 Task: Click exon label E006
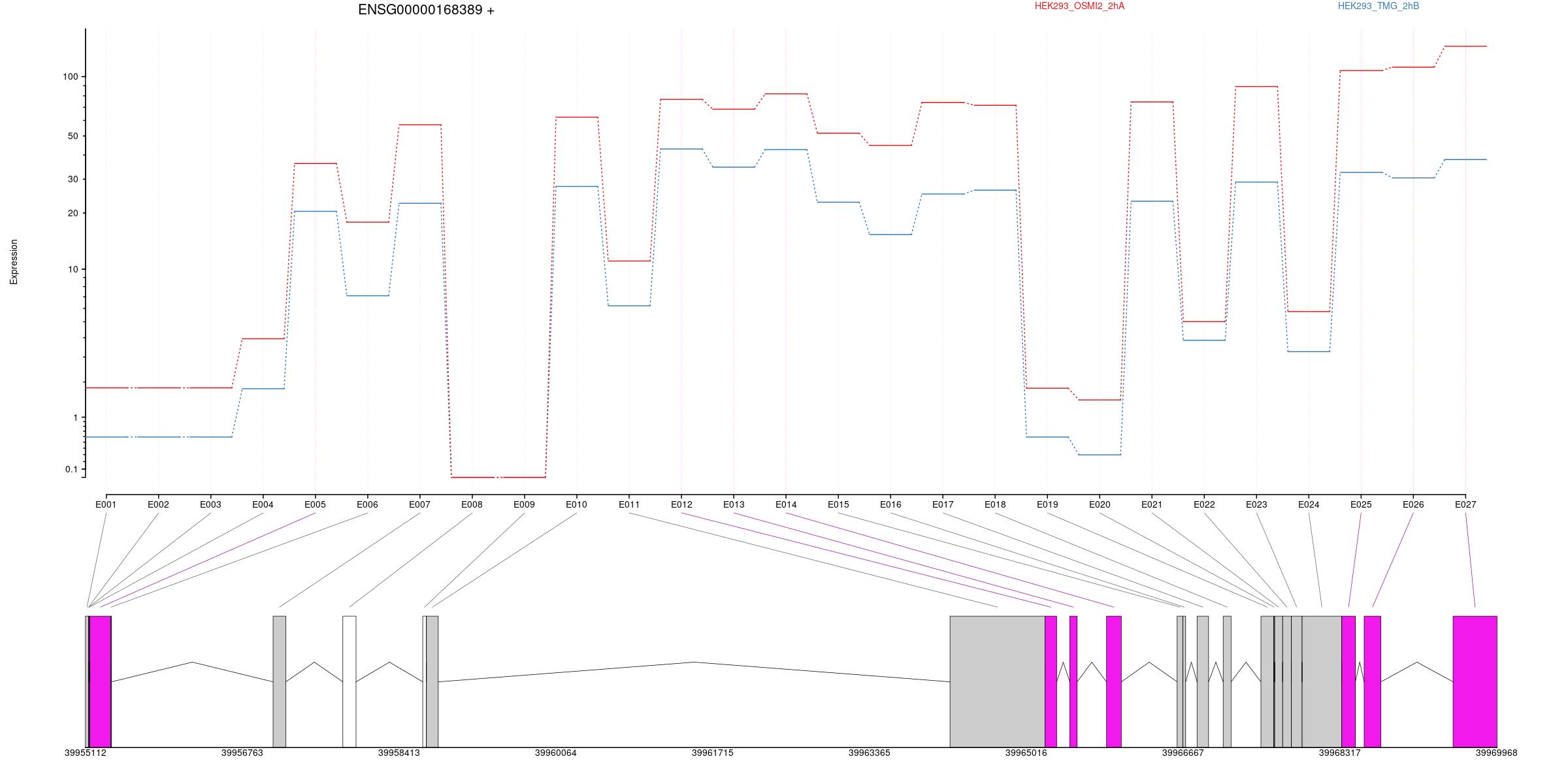click(367, 504)
